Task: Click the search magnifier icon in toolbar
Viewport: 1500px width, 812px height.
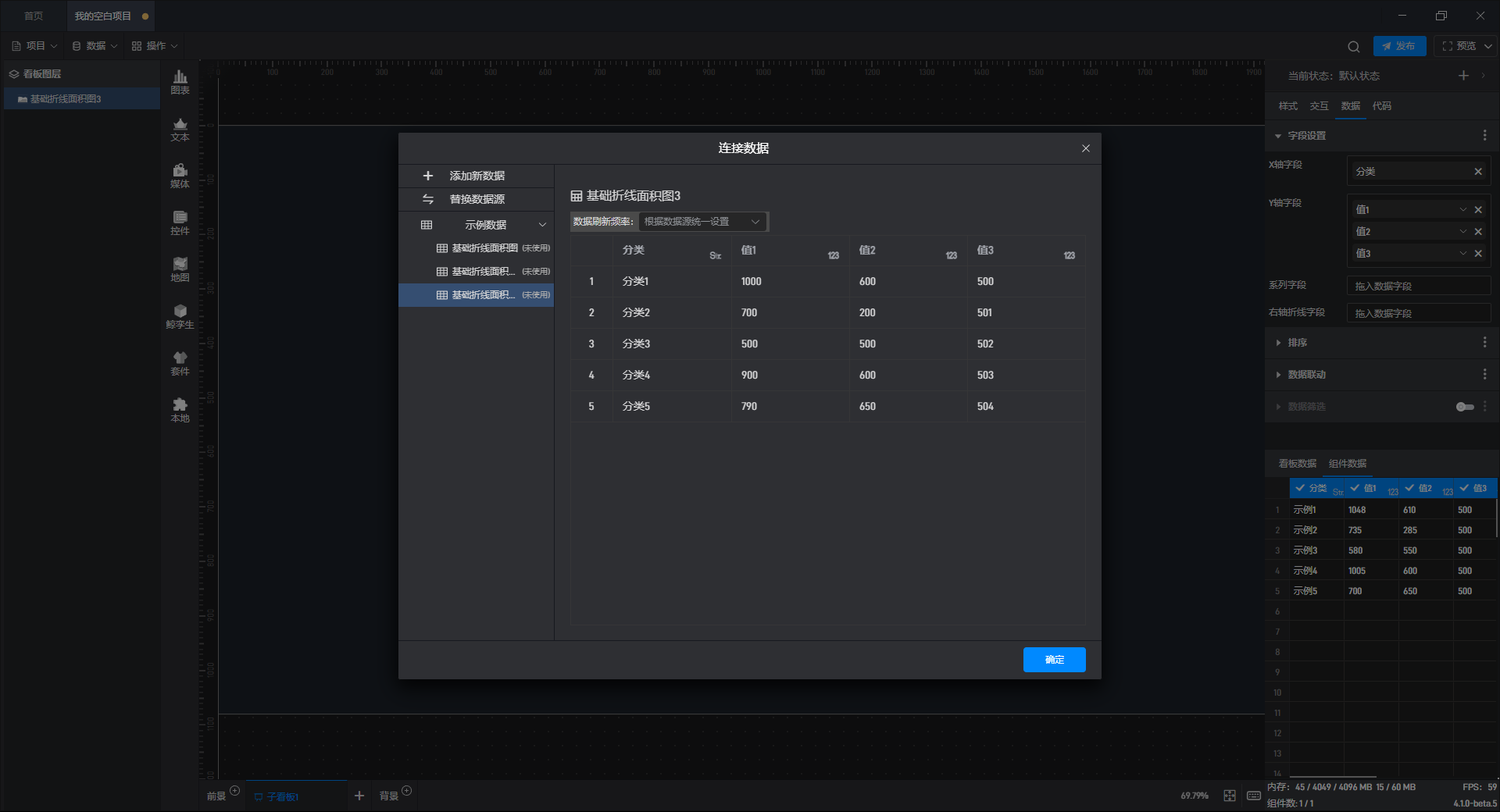Action: point(1354,46)
